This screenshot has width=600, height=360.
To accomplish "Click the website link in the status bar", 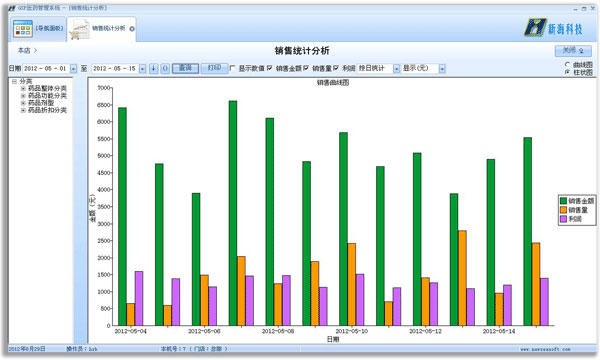I will [x=545, y=349].
